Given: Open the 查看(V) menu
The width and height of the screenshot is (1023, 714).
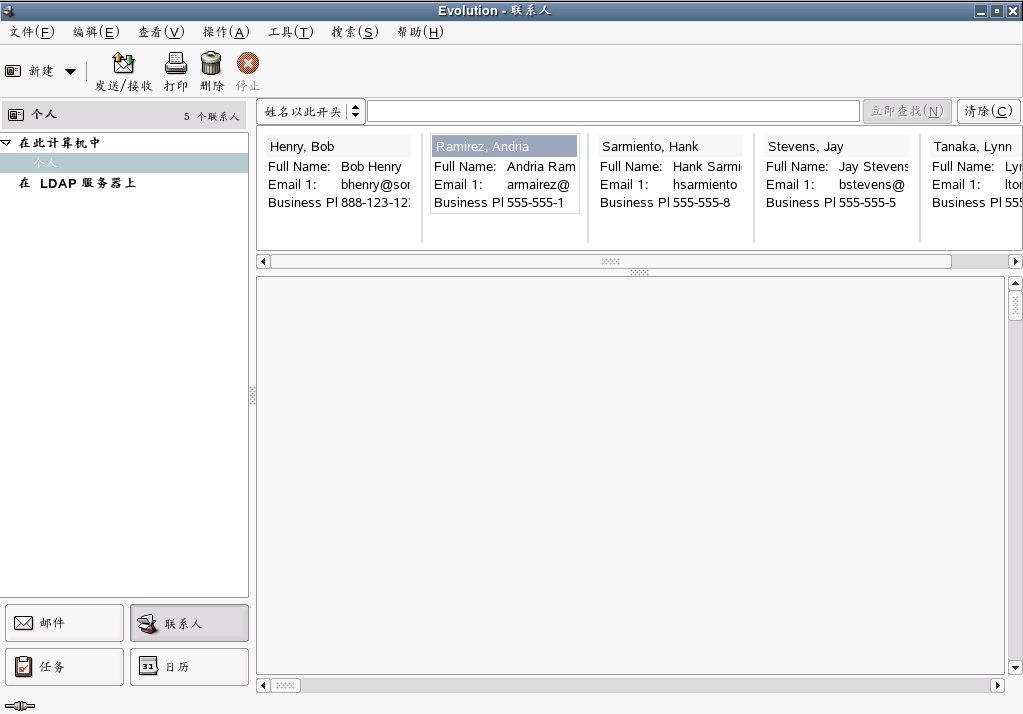Looking at the screenshot, I should [x=161, y=32].
